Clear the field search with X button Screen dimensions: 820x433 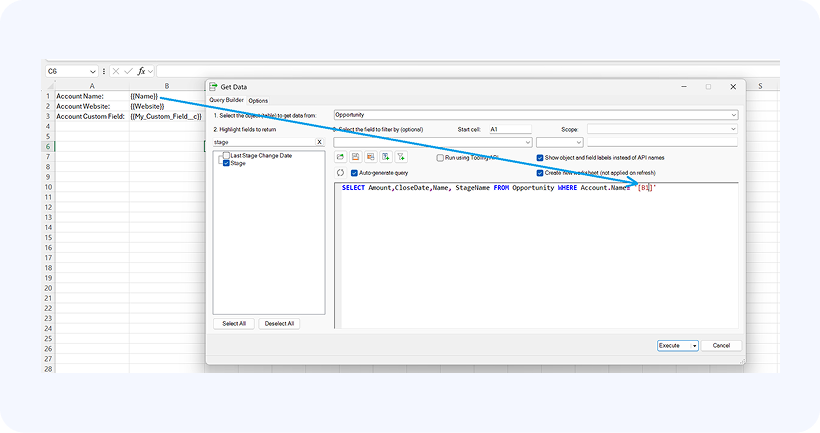coord(319,142)
